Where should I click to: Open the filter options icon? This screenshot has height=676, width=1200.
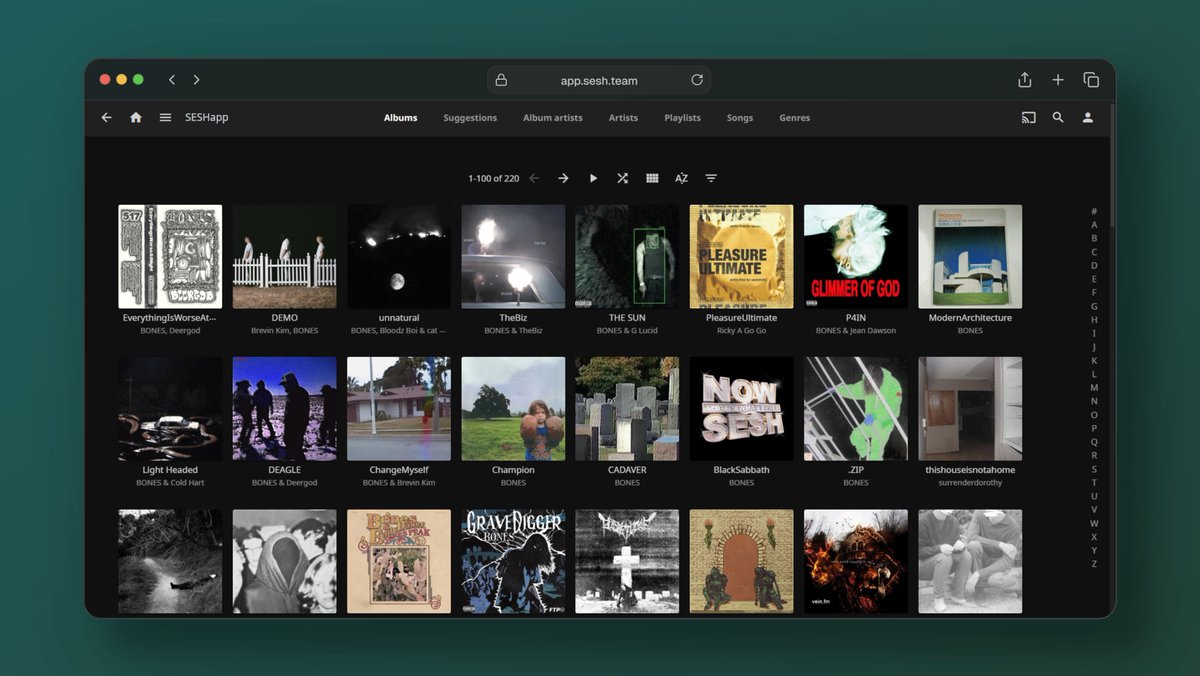tap(711, 178)
